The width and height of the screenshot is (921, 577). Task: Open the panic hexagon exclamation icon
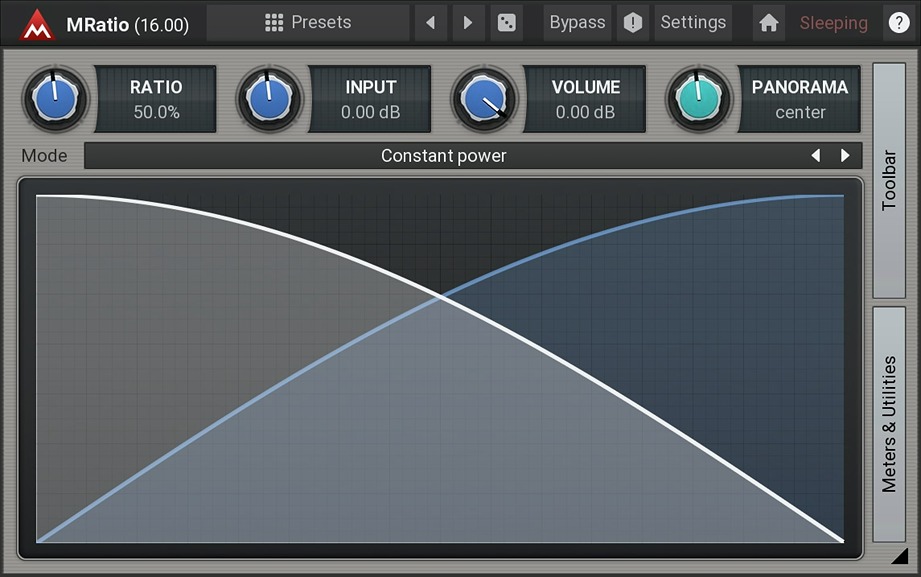click(633, 22)
